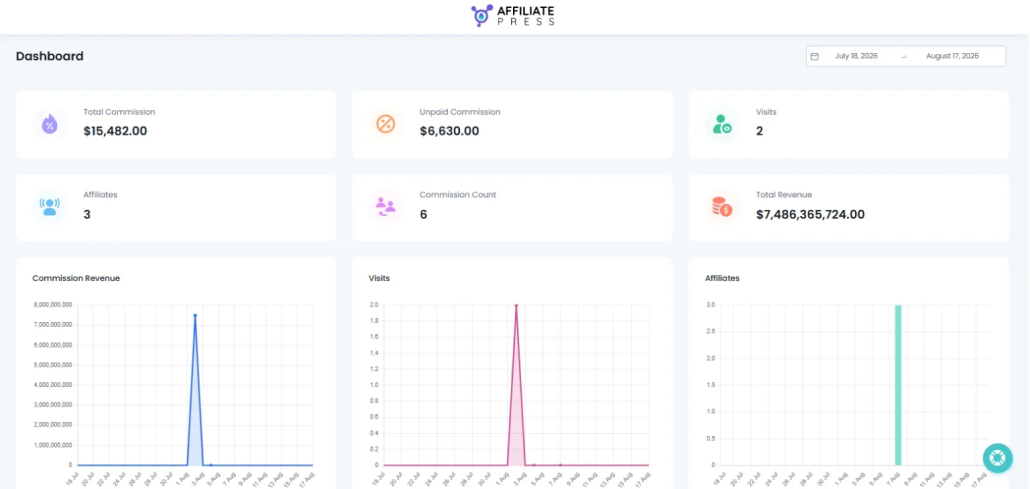This screenshot has height=489, width=1030.
Task: Click the $6,630.00 unpaid commission value
Action: pos(449,131)
